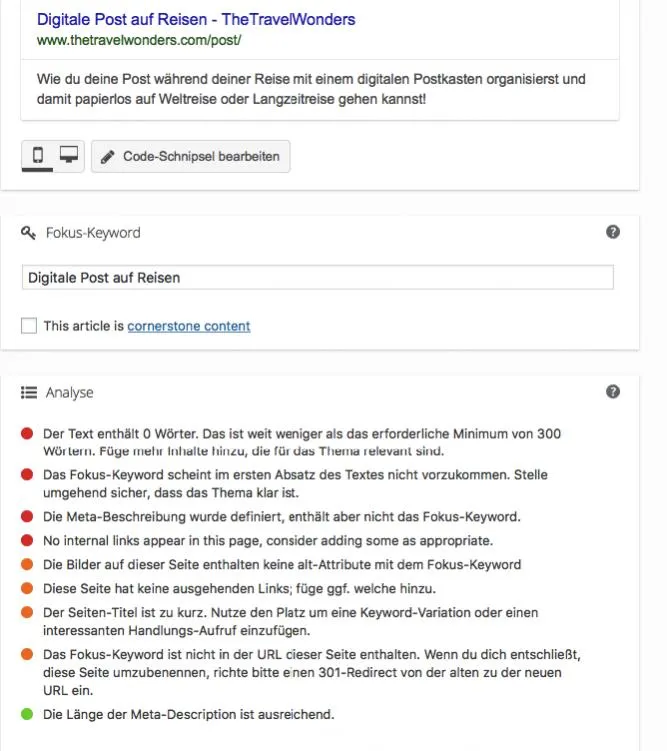Open help icon next to Fokus-Keyword
This screenshot has width=667, height=751.
(x=613, y=232)
